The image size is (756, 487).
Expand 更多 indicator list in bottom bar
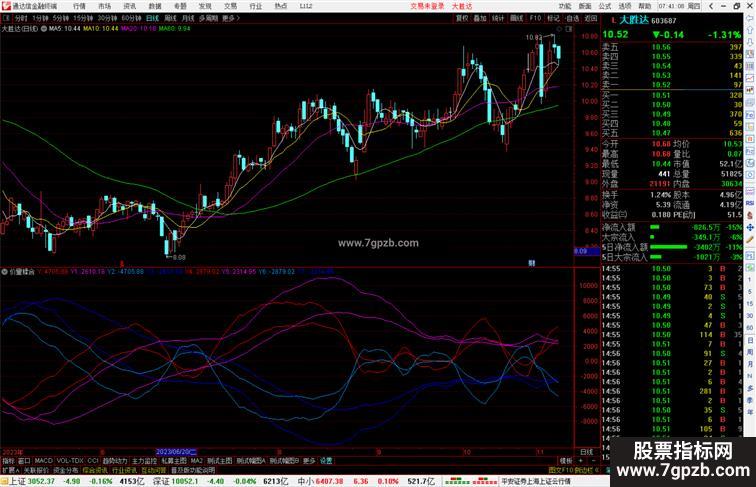pyautogui.click(x=309, y=461)
